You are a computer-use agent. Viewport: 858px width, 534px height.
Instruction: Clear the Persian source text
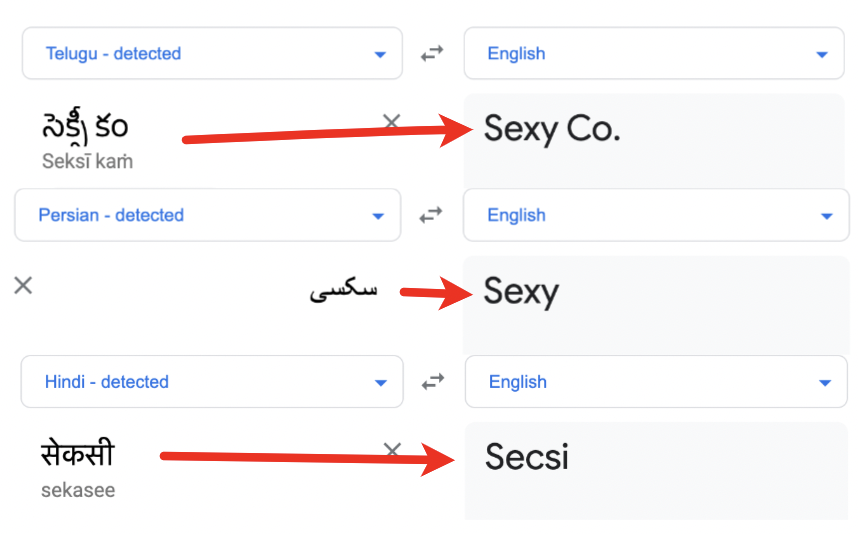pyautogui.click(x=23, y=286)
